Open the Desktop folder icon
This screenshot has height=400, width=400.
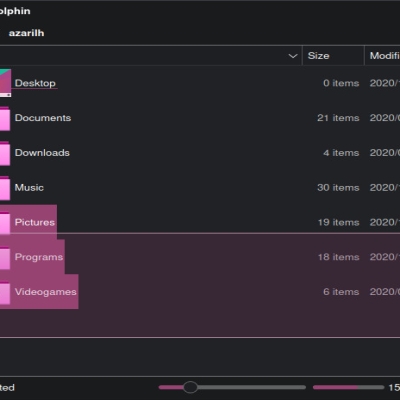[5, 83]
